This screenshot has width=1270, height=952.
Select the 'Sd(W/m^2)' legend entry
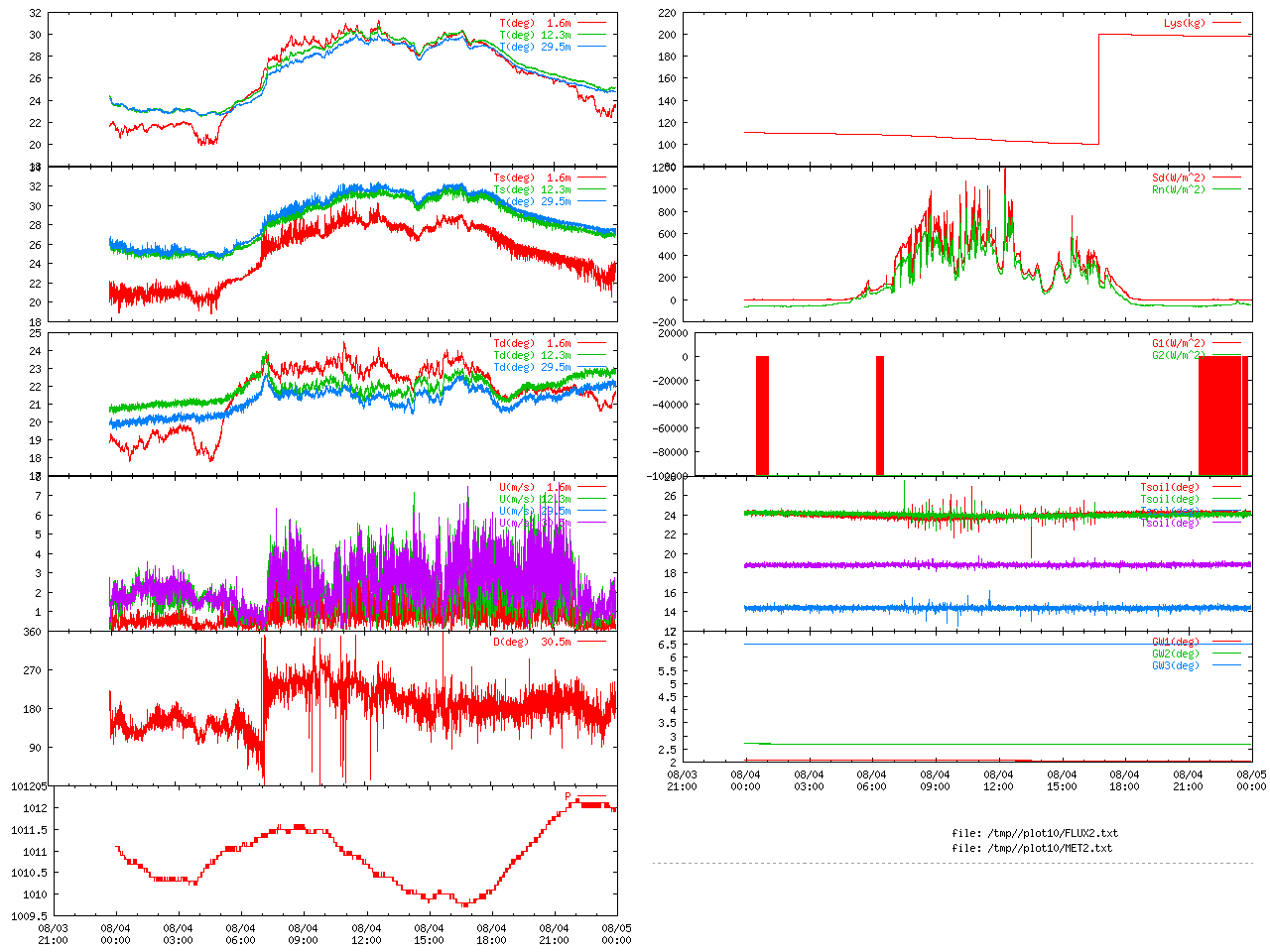click(x=1179, y=178)
